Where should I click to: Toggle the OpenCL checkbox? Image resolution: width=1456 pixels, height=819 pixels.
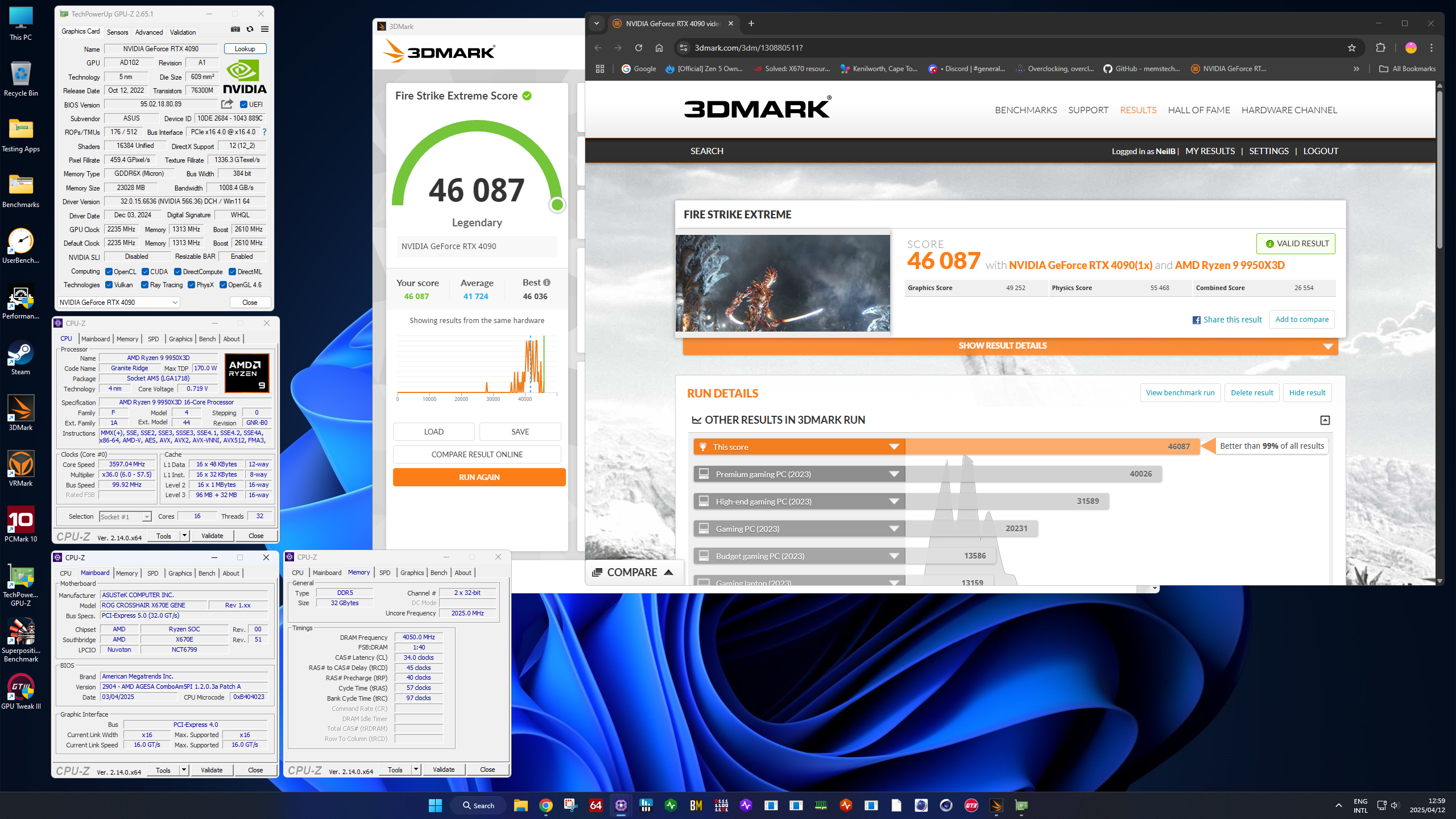point(109,272)
